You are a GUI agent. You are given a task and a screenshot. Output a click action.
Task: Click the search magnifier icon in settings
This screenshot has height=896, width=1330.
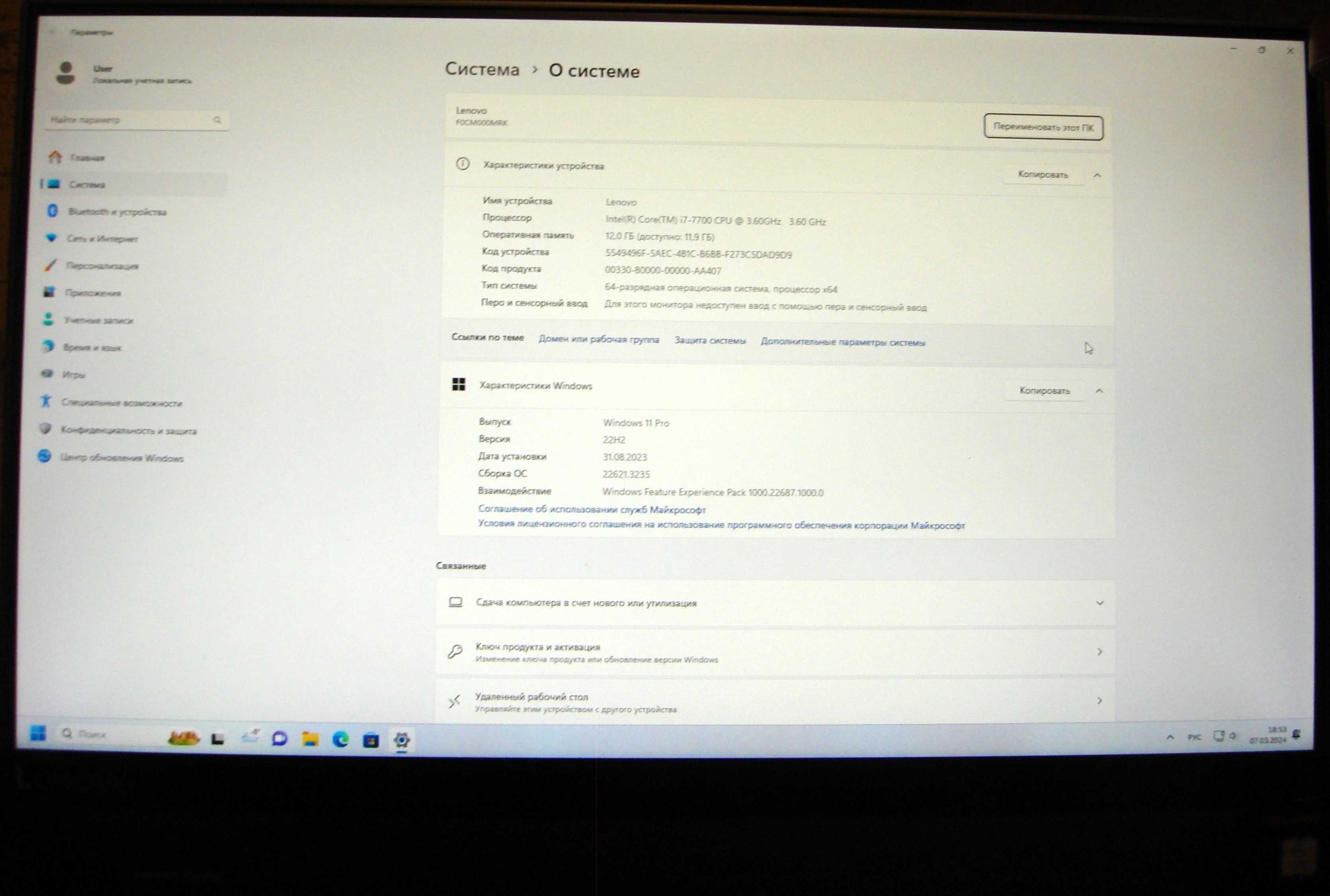click(217, 120)
